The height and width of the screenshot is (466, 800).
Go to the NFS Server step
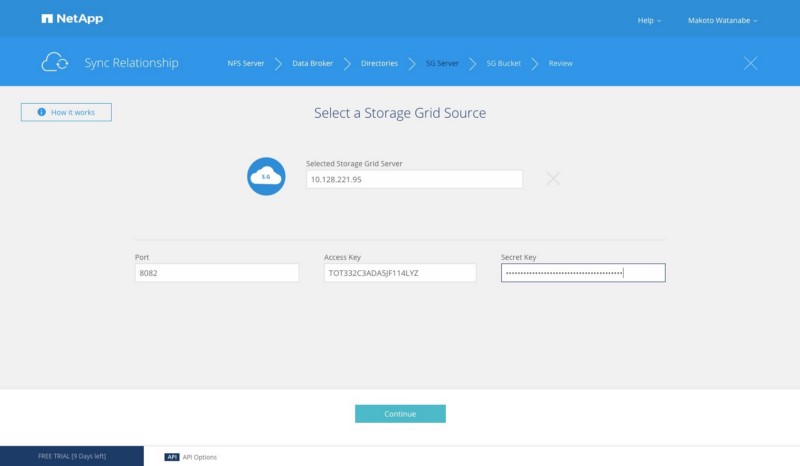pyautogui.click(x=246, y=63)
